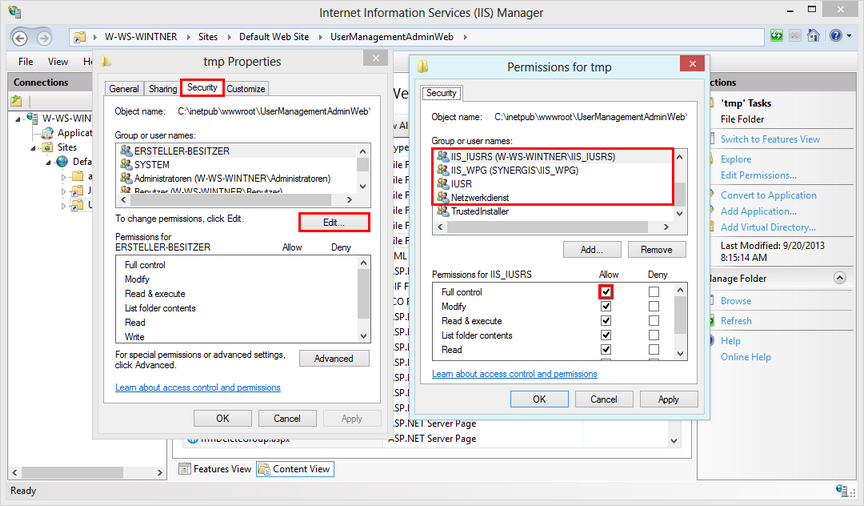Toggle Allow Modify checkbox for IIS_IUSRS
This screenshot has height=506, width=864.
tap(606, 306)
